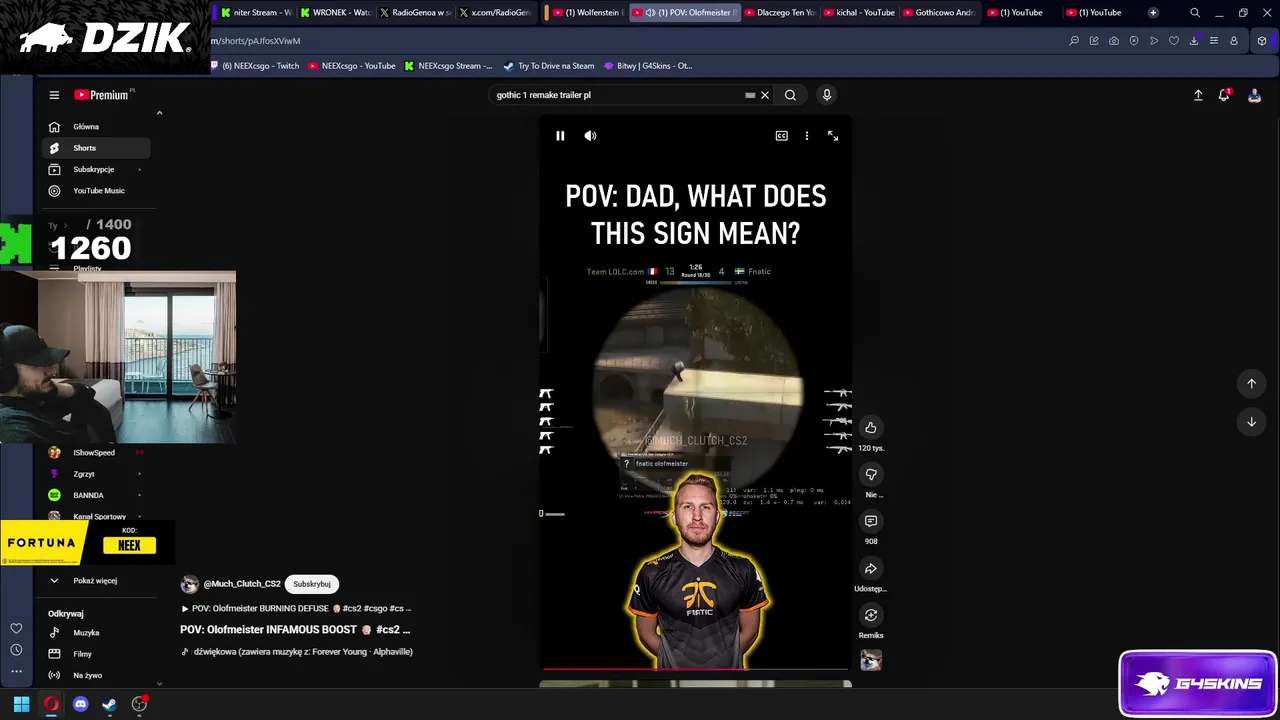Open the comments showing 908
This screenshot has width=1280, height=720.
[871, 521]
